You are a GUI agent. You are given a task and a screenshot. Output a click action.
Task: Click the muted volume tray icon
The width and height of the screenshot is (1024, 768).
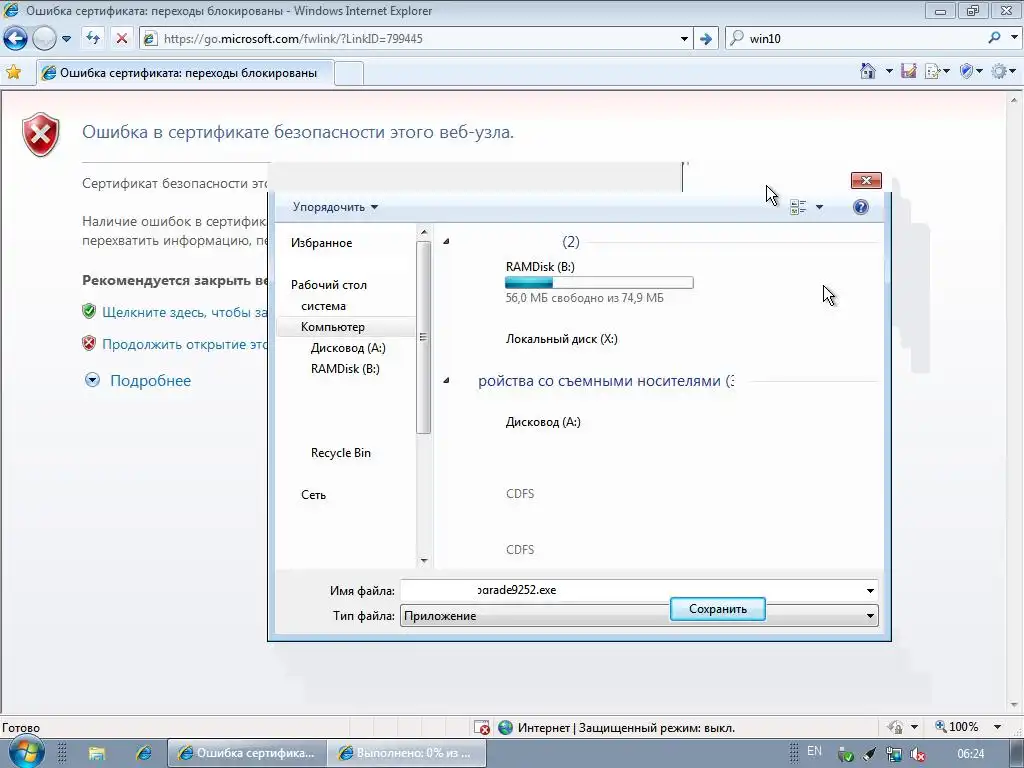918,754
